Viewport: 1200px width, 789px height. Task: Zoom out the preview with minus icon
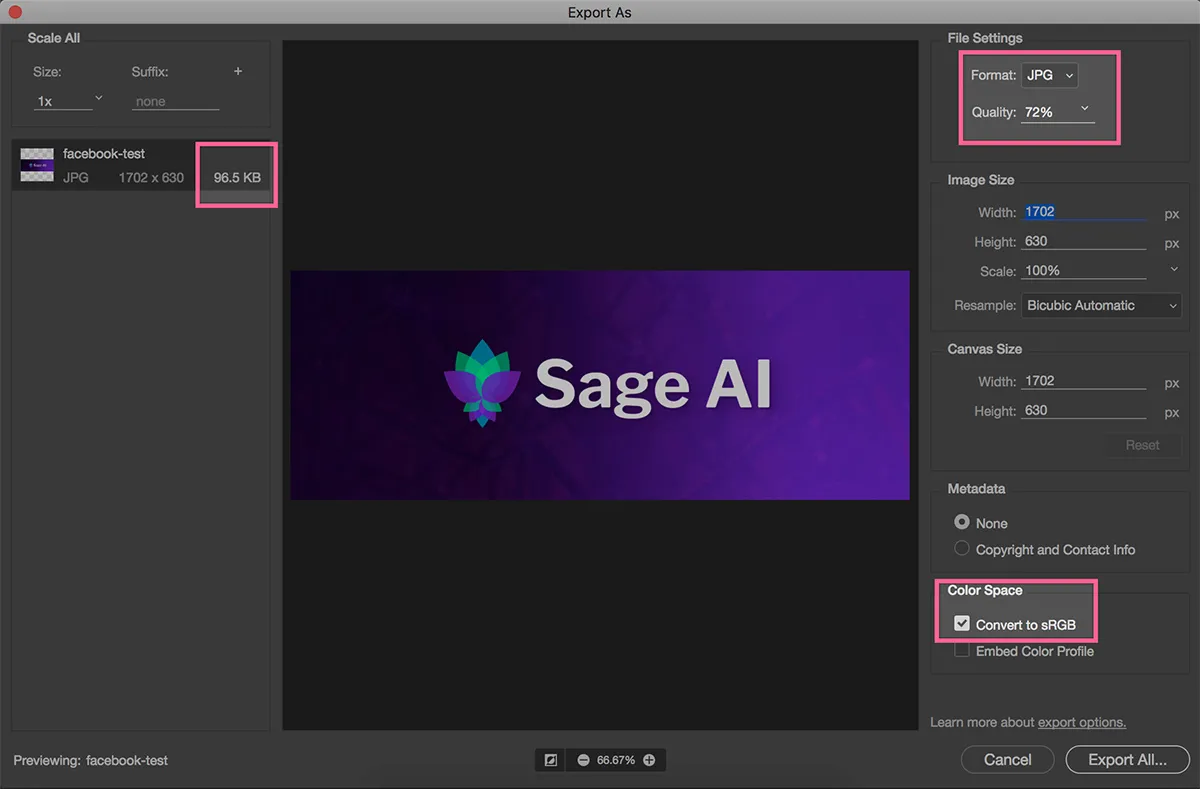[x=583, y=760]
